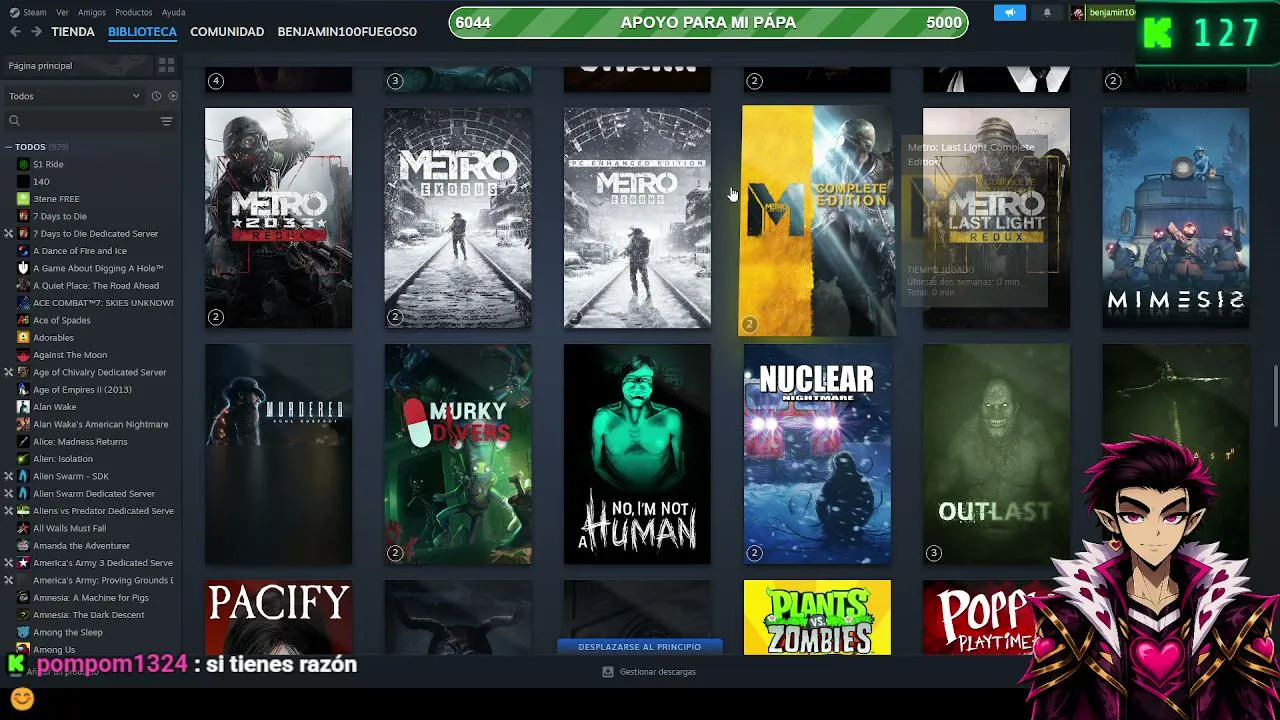
Task: Open the advanced filter options icon
Action: click(x=166, y=121)
